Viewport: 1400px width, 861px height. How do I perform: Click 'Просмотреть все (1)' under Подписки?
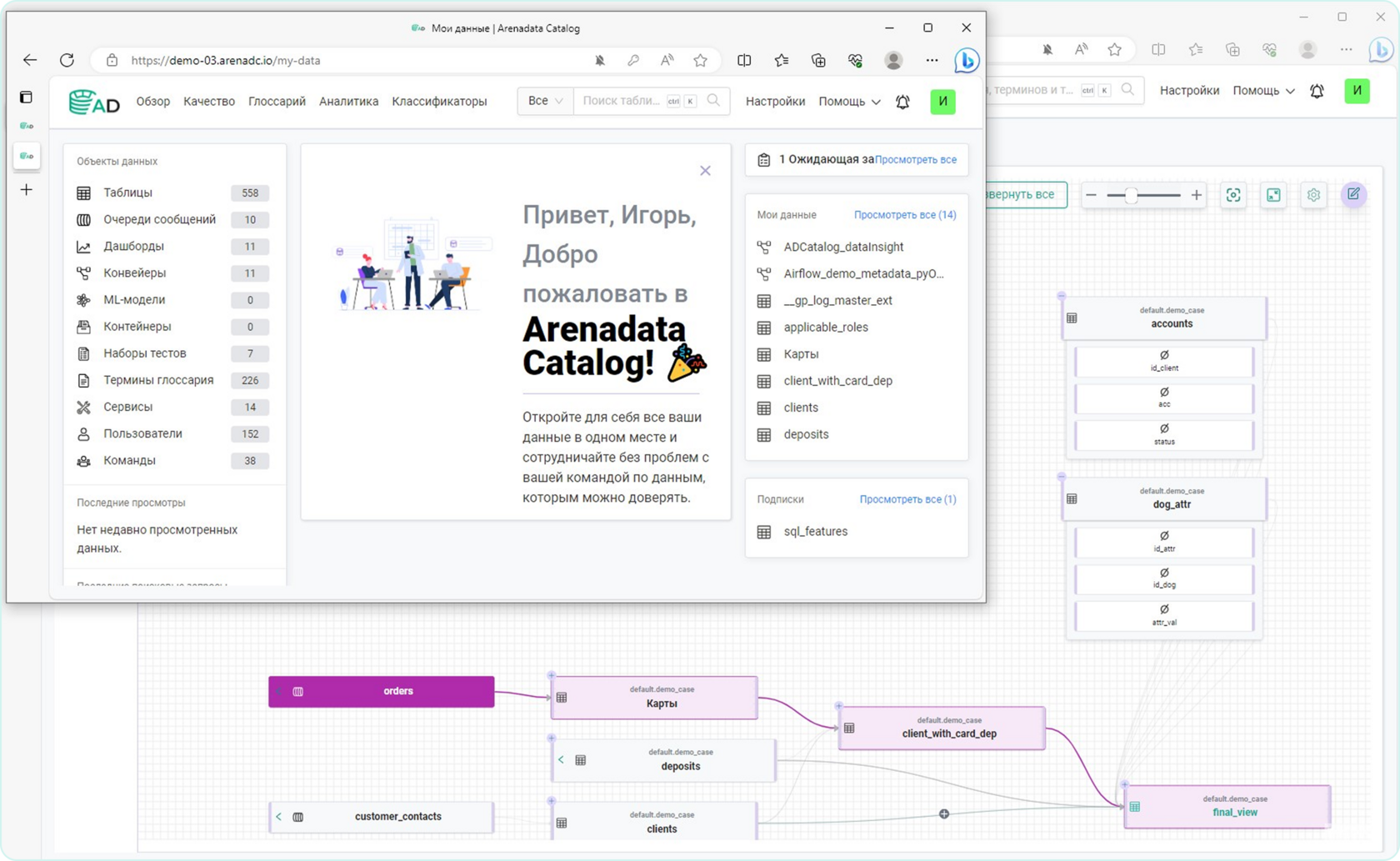tap(907, 499)
